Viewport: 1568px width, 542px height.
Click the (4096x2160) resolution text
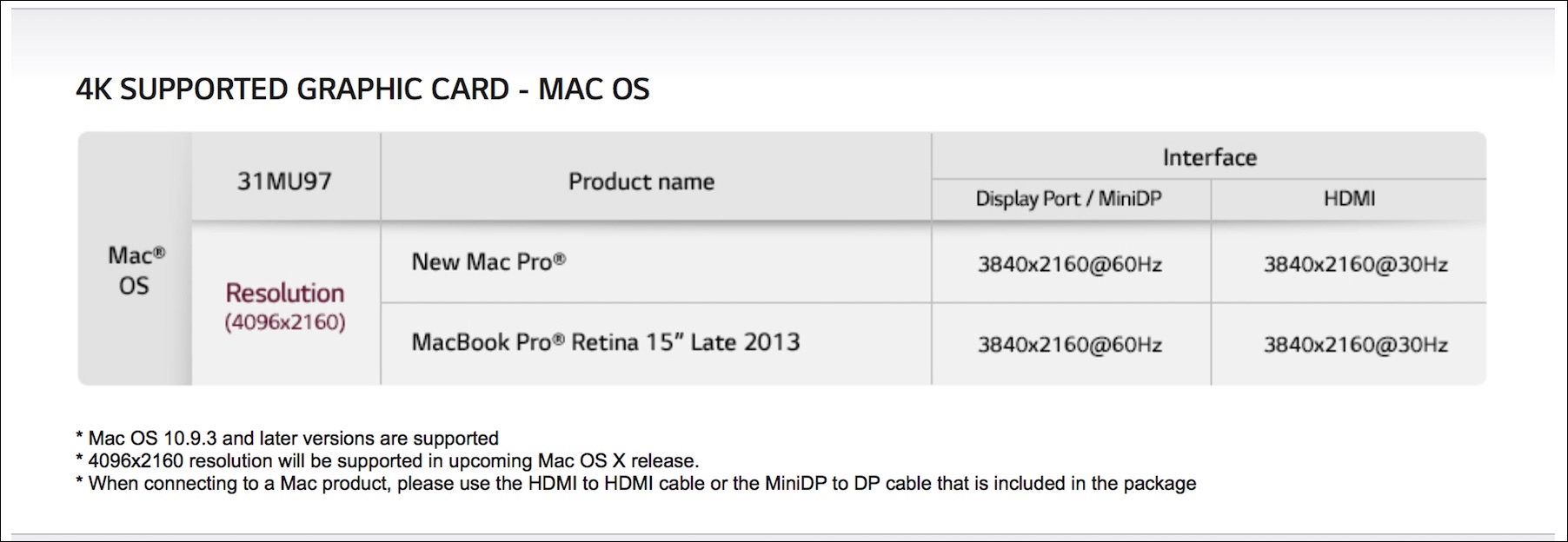[x=285, y=322]
